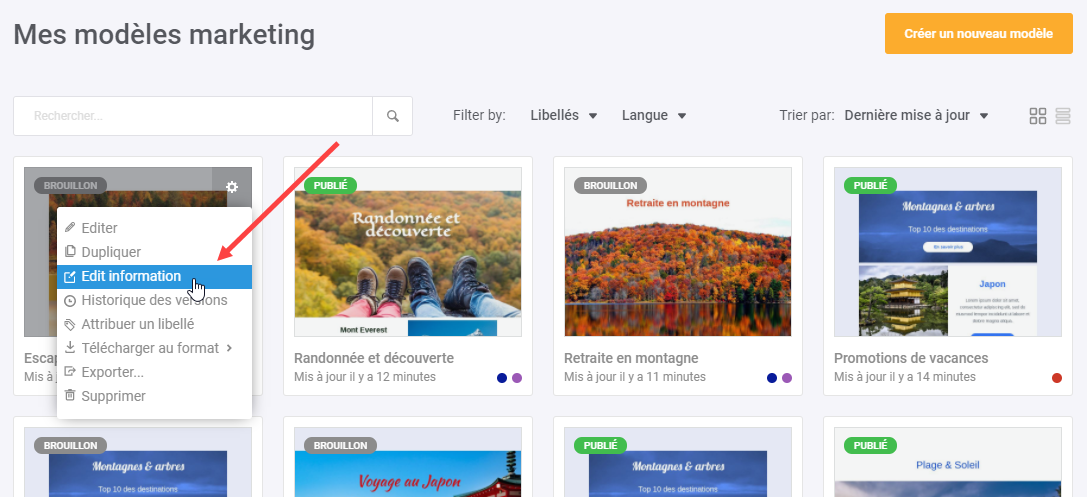Viewport: 1087px width, 497px height.
Task: Open Voyage au Japon template thumbnail
Action: (x=408, y=462)
